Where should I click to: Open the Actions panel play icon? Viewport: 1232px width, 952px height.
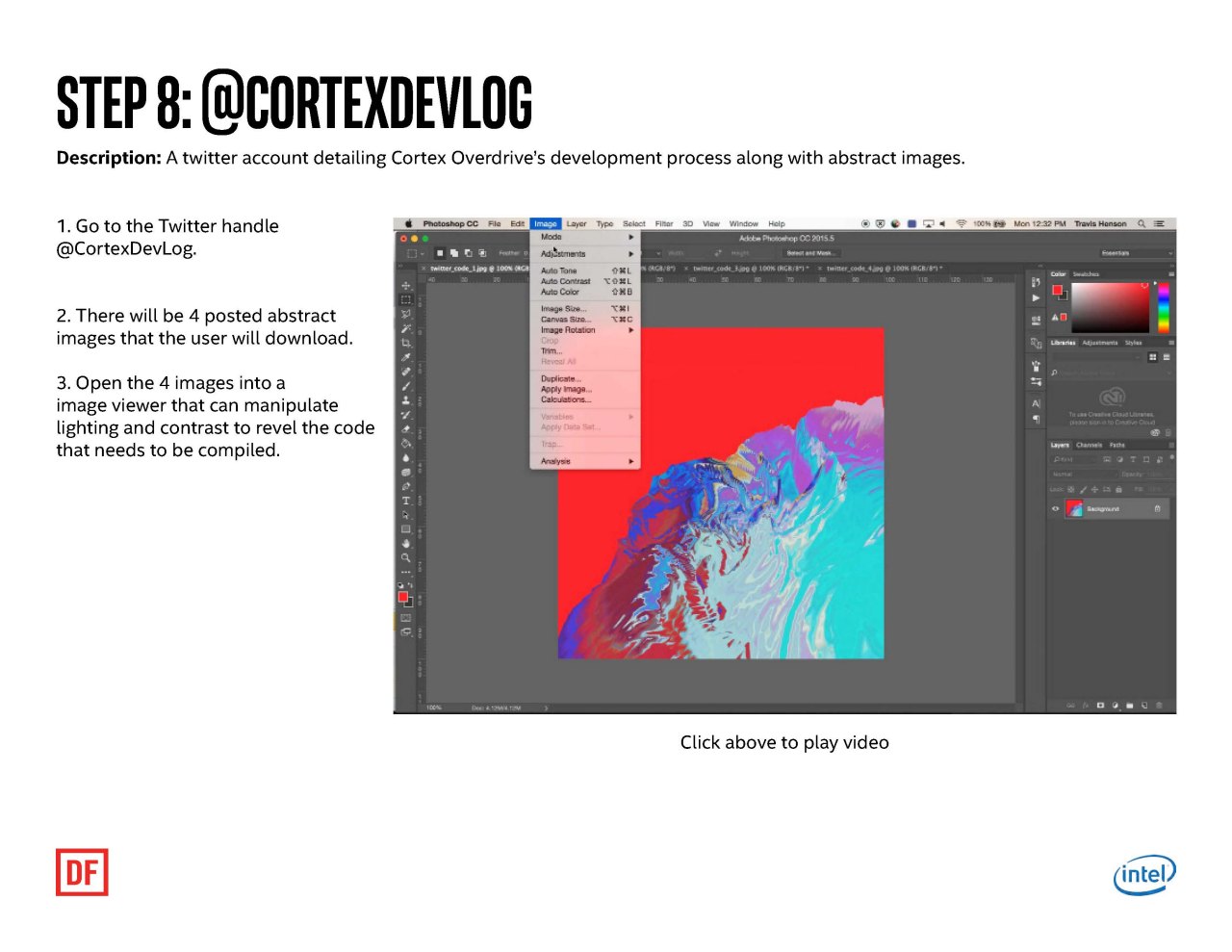click(1036, 298)
